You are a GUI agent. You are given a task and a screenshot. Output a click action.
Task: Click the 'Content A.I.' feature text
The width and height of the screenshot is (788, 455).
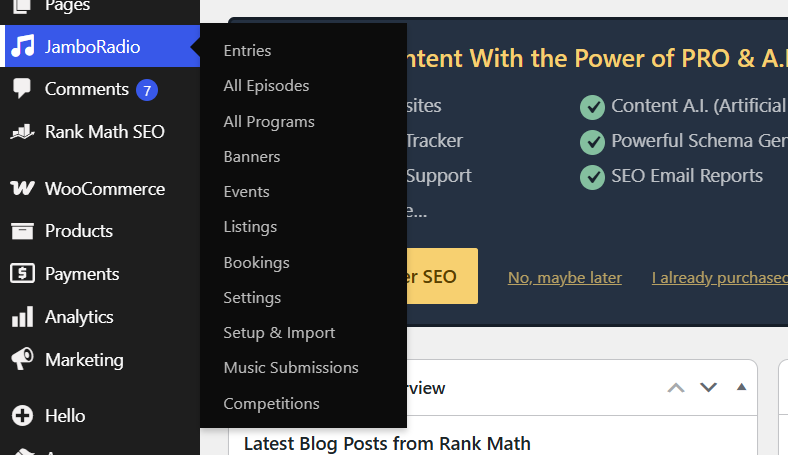click(x=698, y=106)
